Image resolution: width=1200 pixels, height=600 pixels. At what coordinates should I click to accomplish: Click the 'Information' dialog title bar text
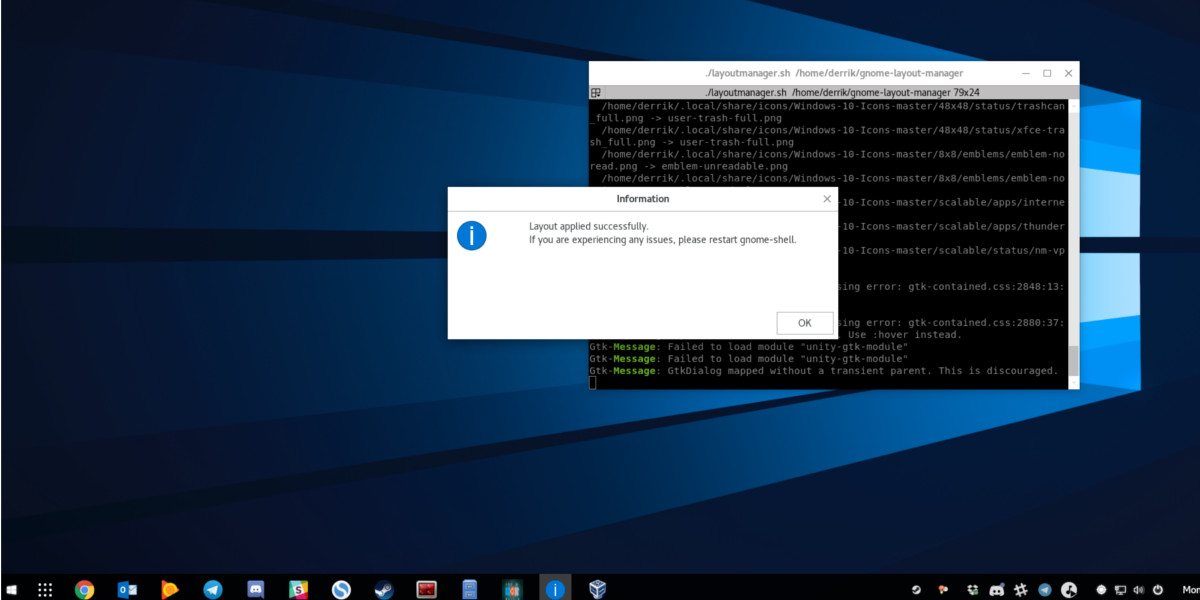coord(643,199)
